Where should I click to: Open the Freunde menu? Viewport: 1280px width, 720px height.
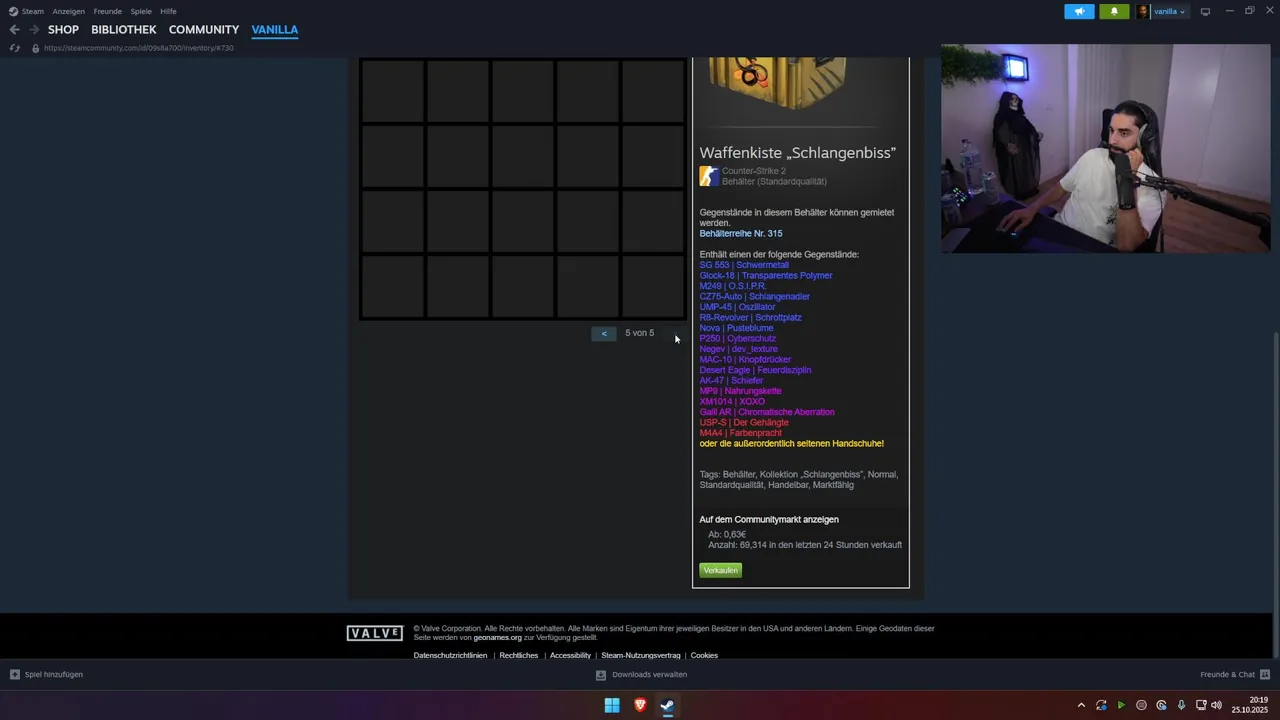pos(108,11)
